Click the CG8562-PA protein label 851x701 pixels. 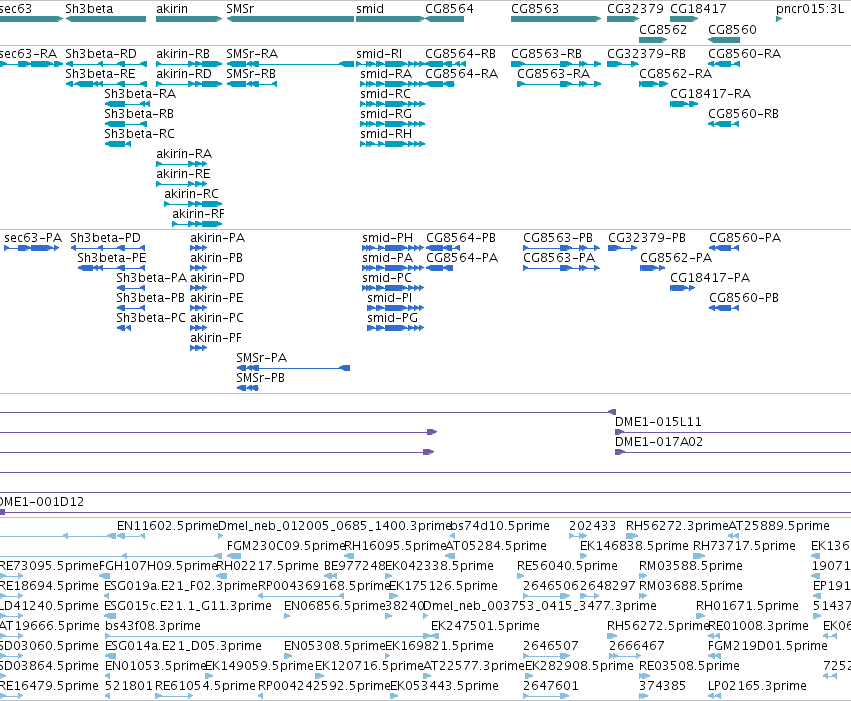(676, 258)
